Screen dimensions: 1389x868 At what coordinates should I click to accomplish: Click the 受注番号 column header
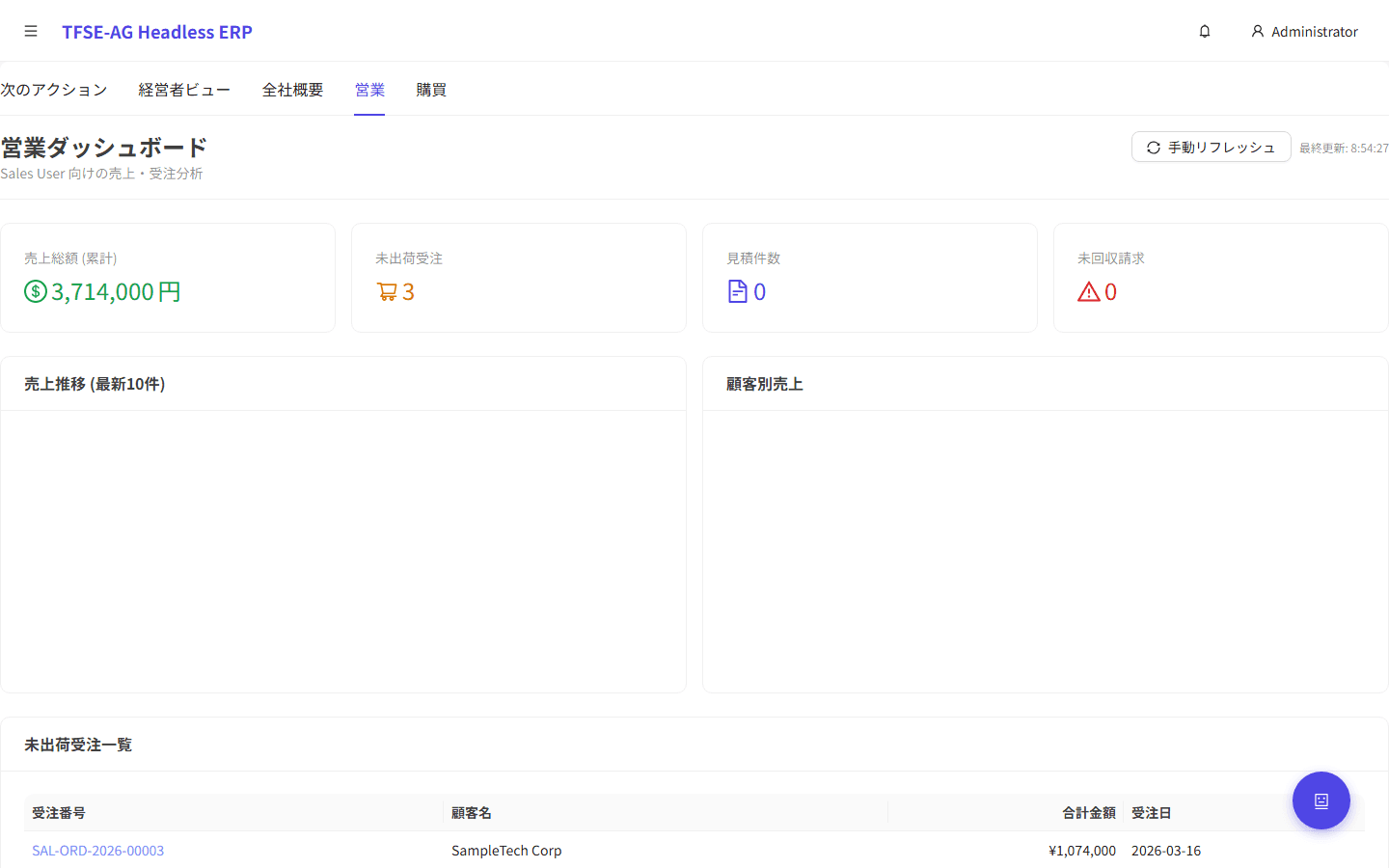[59, 813]
